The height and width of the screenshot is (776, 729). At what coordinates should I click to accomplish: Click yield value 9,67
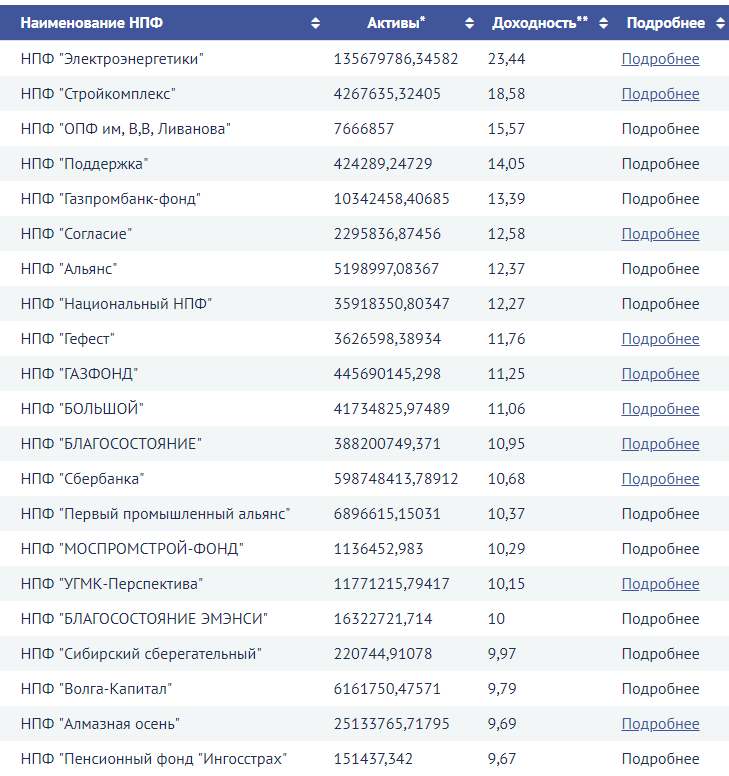(502, 759)
